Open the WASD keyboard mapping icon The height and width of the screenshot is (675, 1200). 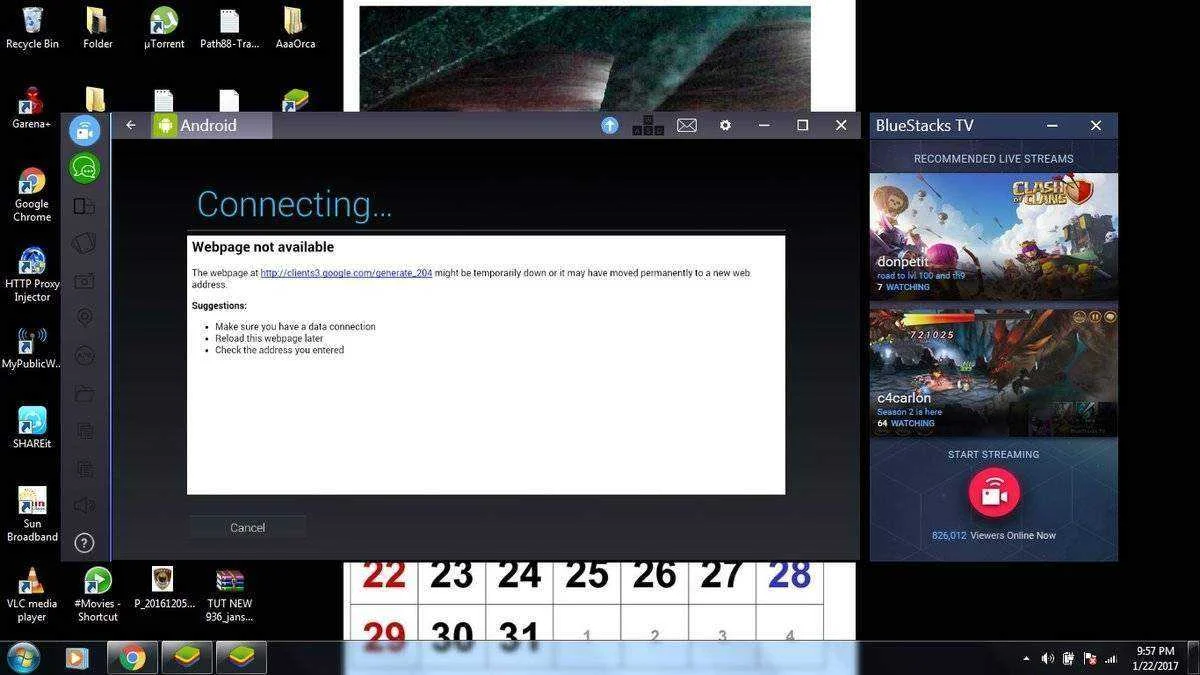(648, 125)
